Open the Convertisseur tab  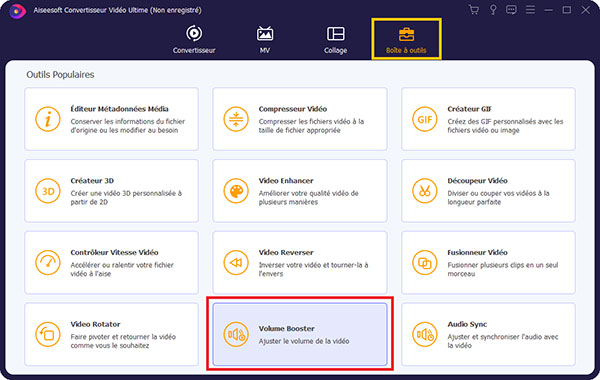(x=194, y=39)
